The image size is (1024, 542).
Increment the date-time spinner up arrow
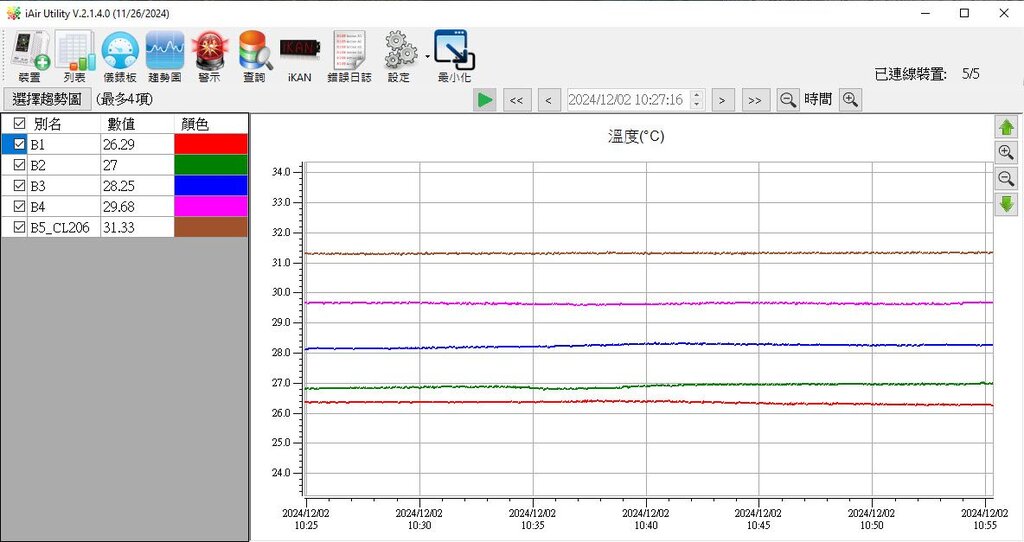[x=697, y=95]
